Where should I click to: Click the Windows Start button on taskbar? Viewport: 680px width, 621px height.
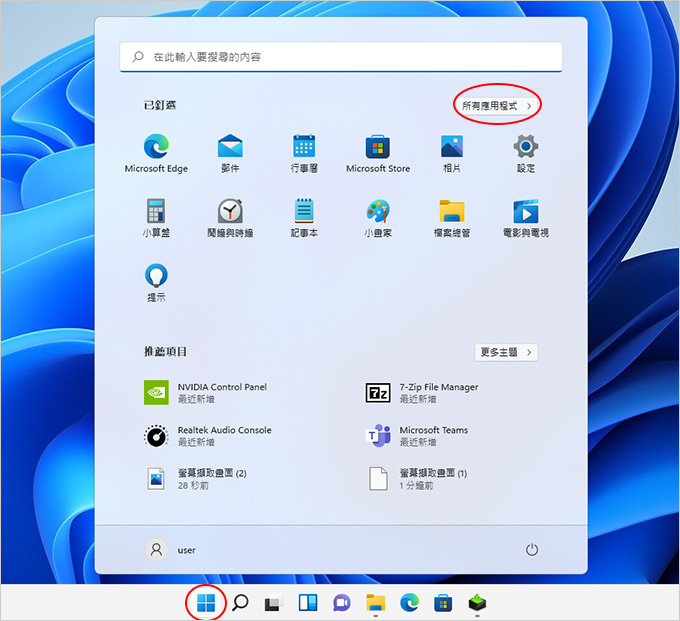[206, 603]
